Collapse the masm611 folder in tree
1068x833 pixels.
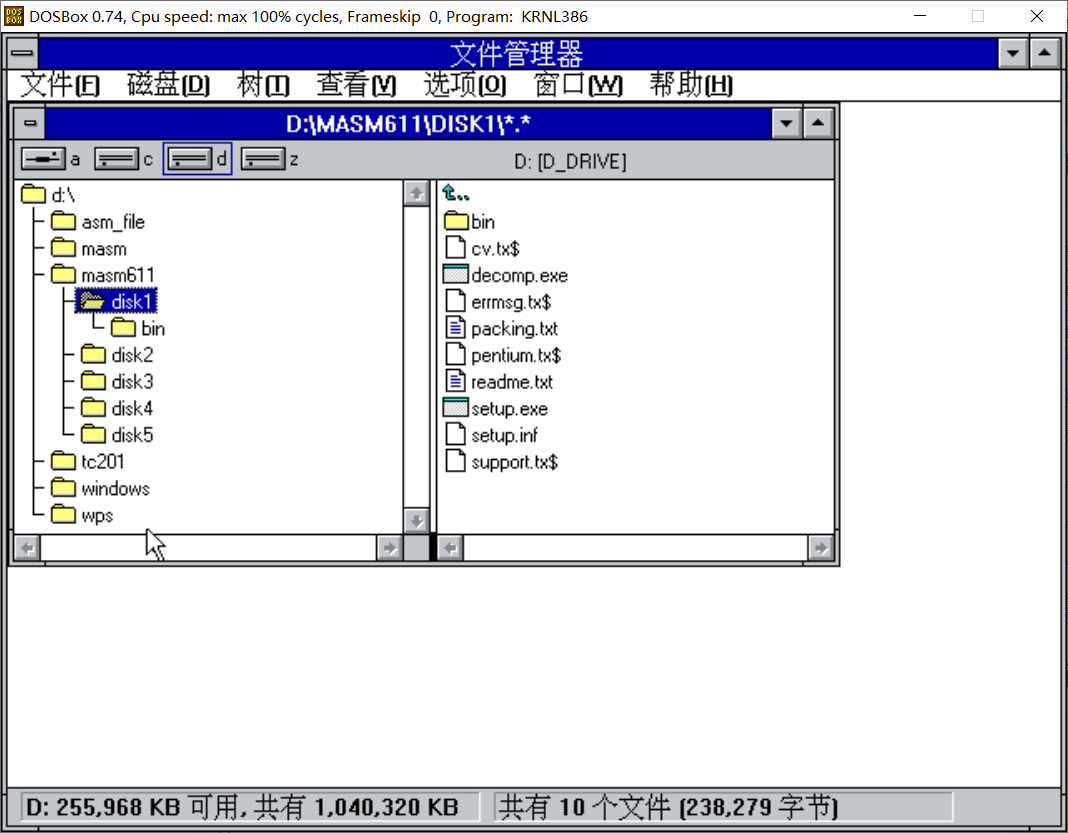[103, 275]
